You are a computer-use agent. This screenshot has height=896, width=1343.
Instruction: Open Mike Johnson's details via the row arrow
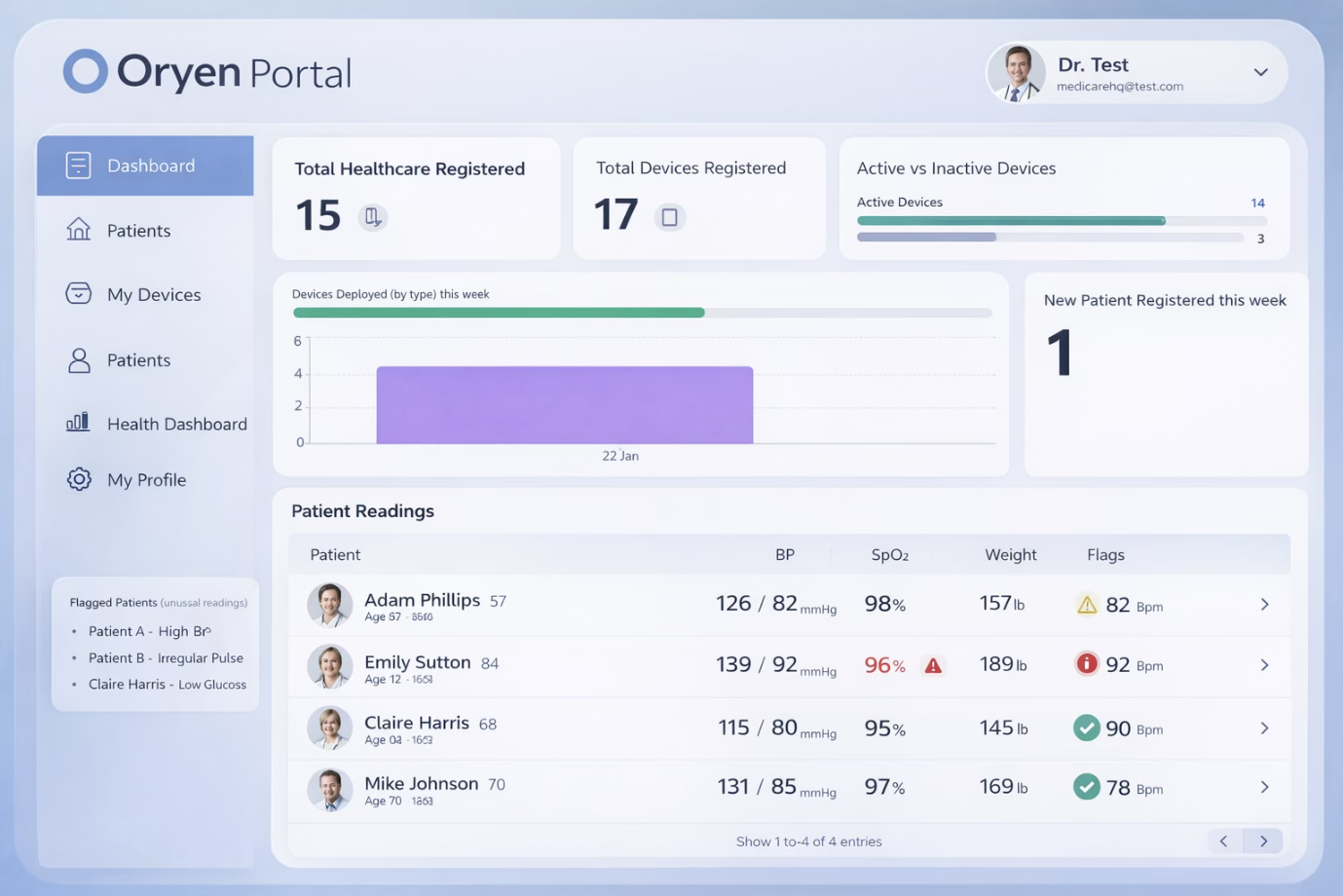click(1264, 787)
